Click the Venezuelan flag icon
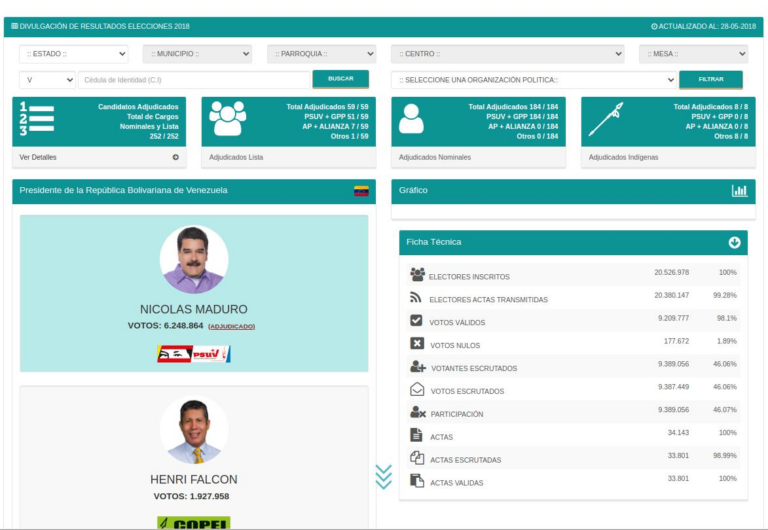Screen dimensions: 768x530 [361, 190]
